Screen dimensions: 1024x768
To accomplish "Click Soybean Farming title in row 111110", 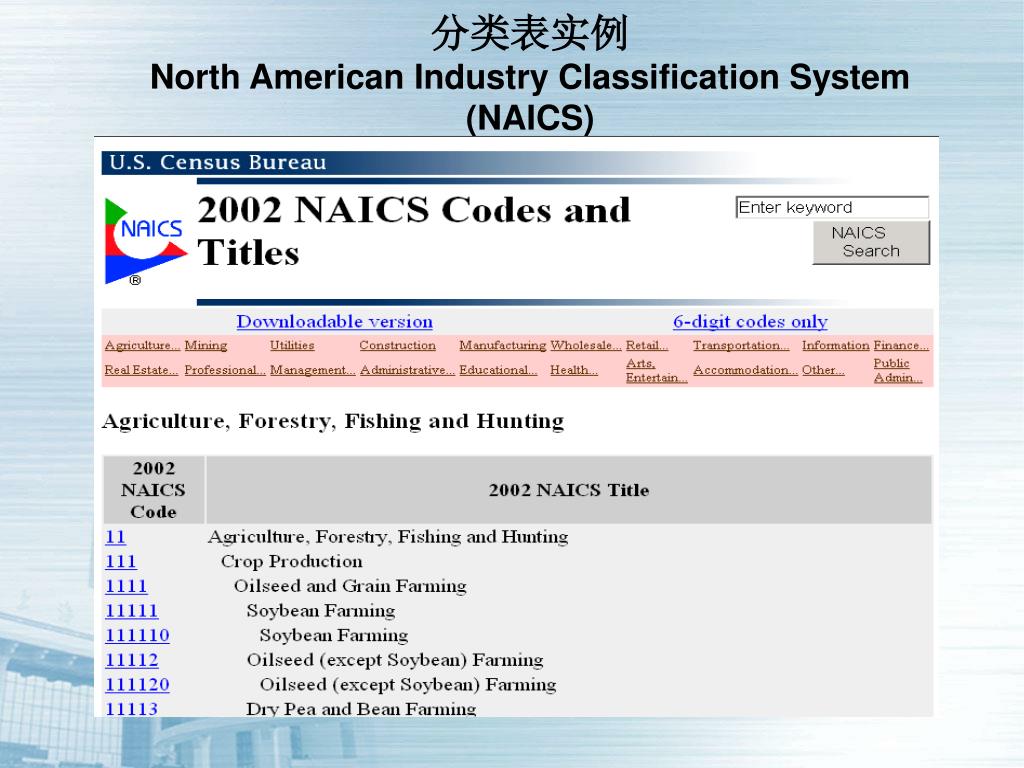I will coord(334,635).
